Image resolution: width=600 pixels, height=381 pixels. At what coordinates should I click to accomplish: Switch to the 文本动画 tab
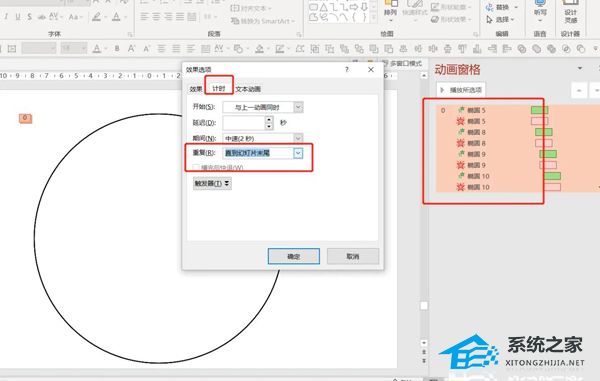click(248, 89)
